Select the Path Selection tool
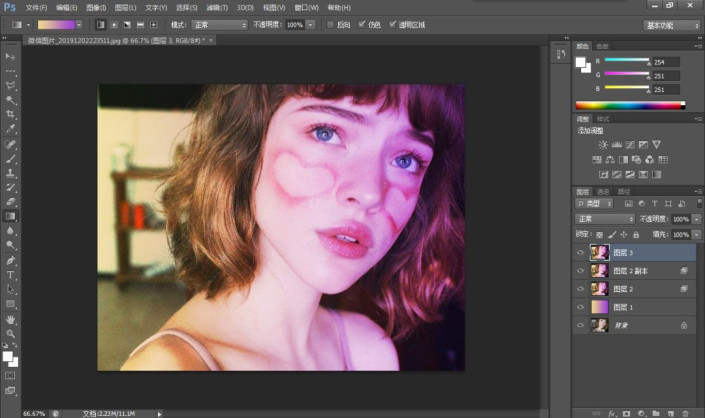 (x=10, y=289)
